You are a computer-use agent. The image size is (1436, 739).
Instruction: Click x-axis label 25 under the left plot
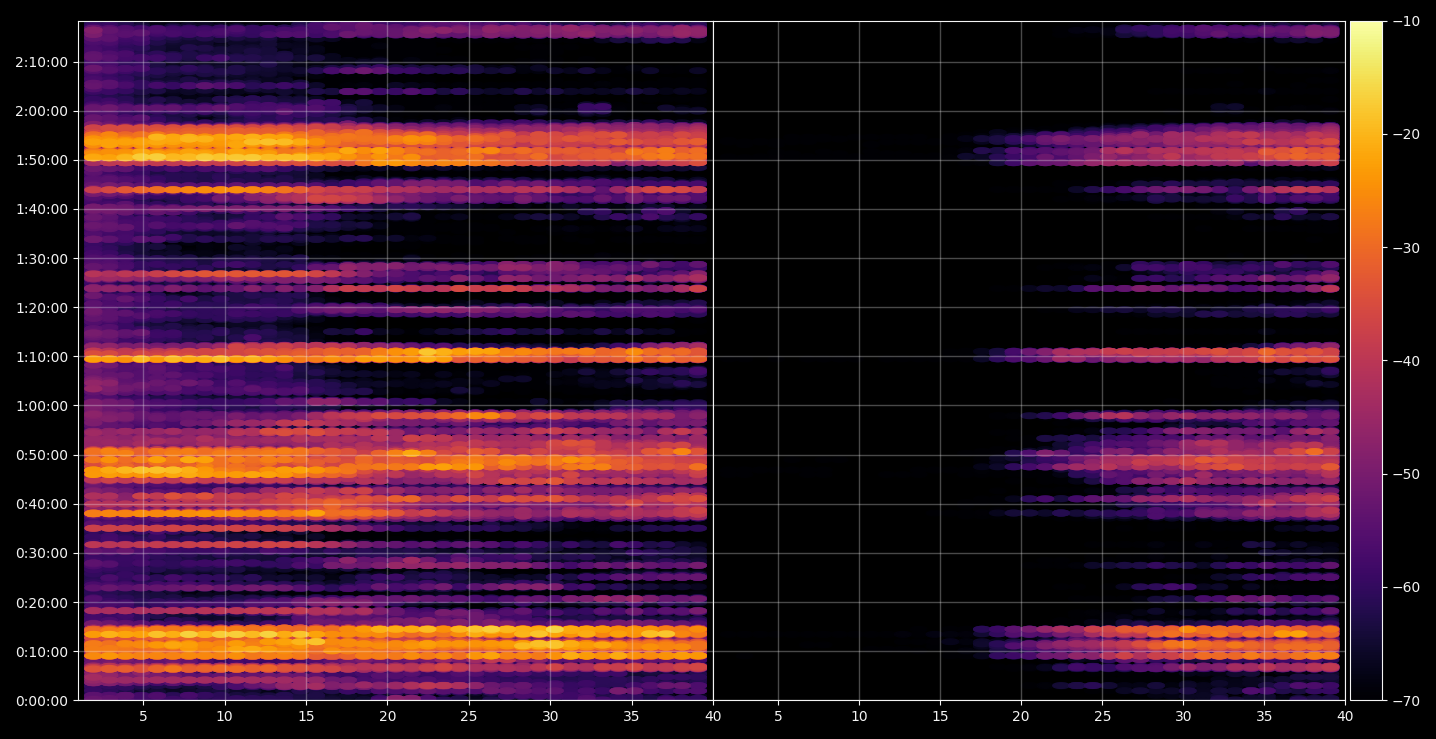[x=469, y=716]
